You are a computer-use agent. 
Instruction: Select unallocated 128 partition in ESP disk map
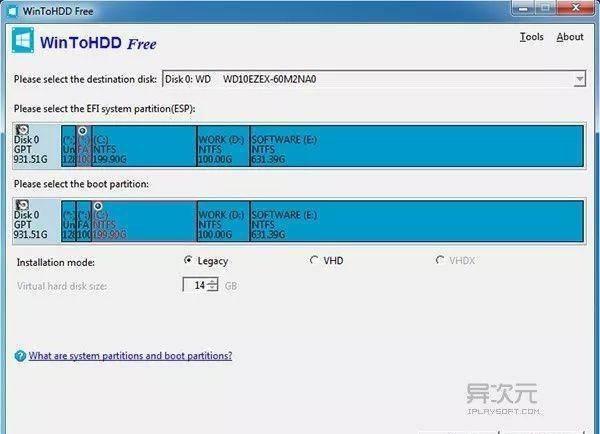(68, 146)
